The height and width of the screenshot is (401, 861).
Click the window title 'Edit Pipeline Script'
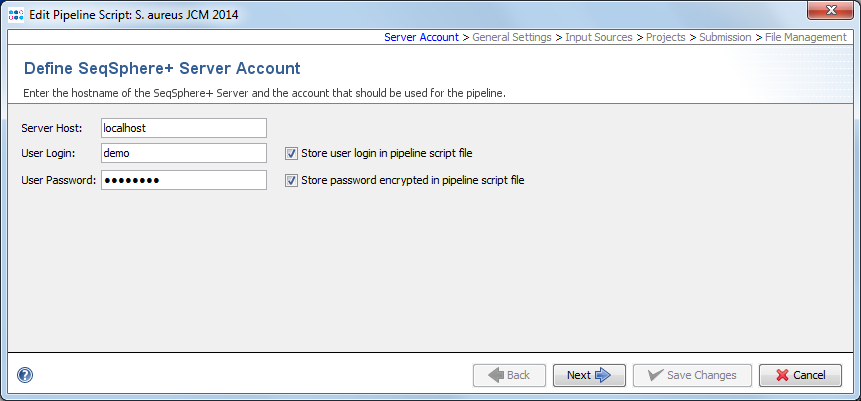[134, 15]
